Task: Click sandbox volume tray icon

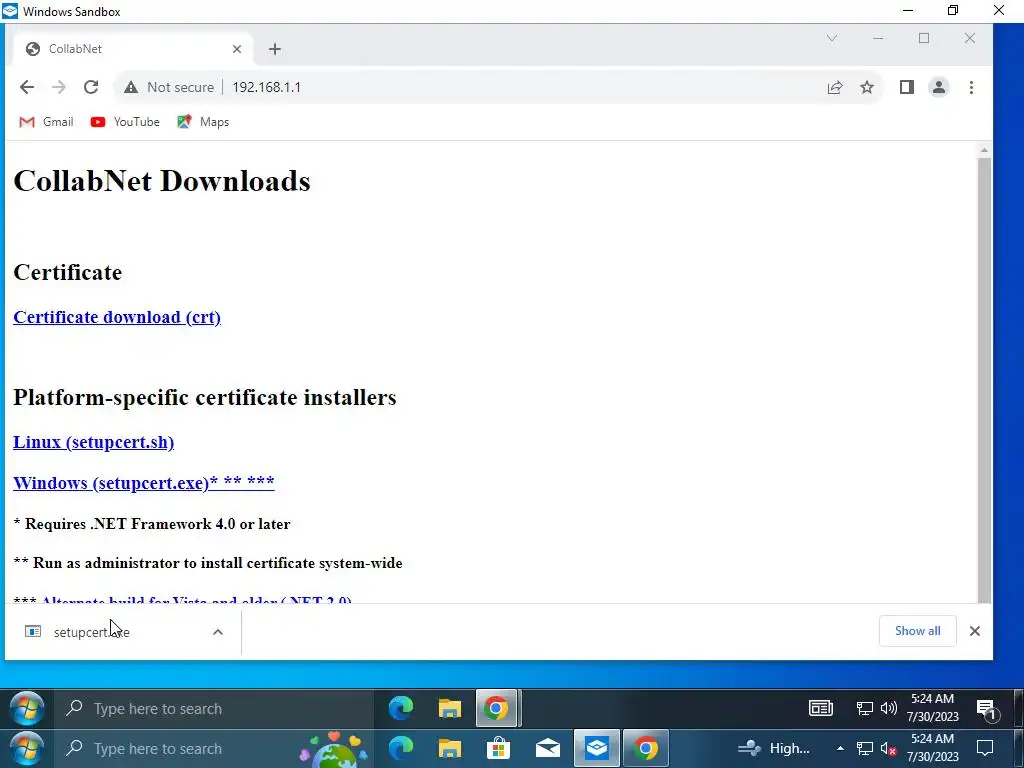Action: (888, 709)
